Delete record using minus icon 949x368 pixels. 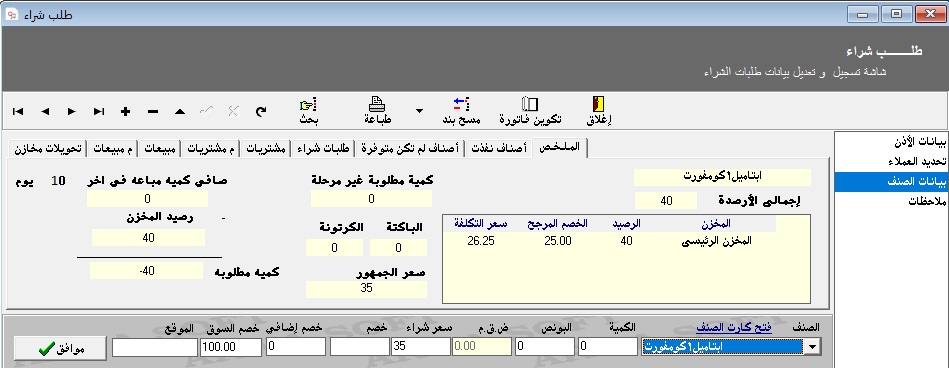point(153,111)
